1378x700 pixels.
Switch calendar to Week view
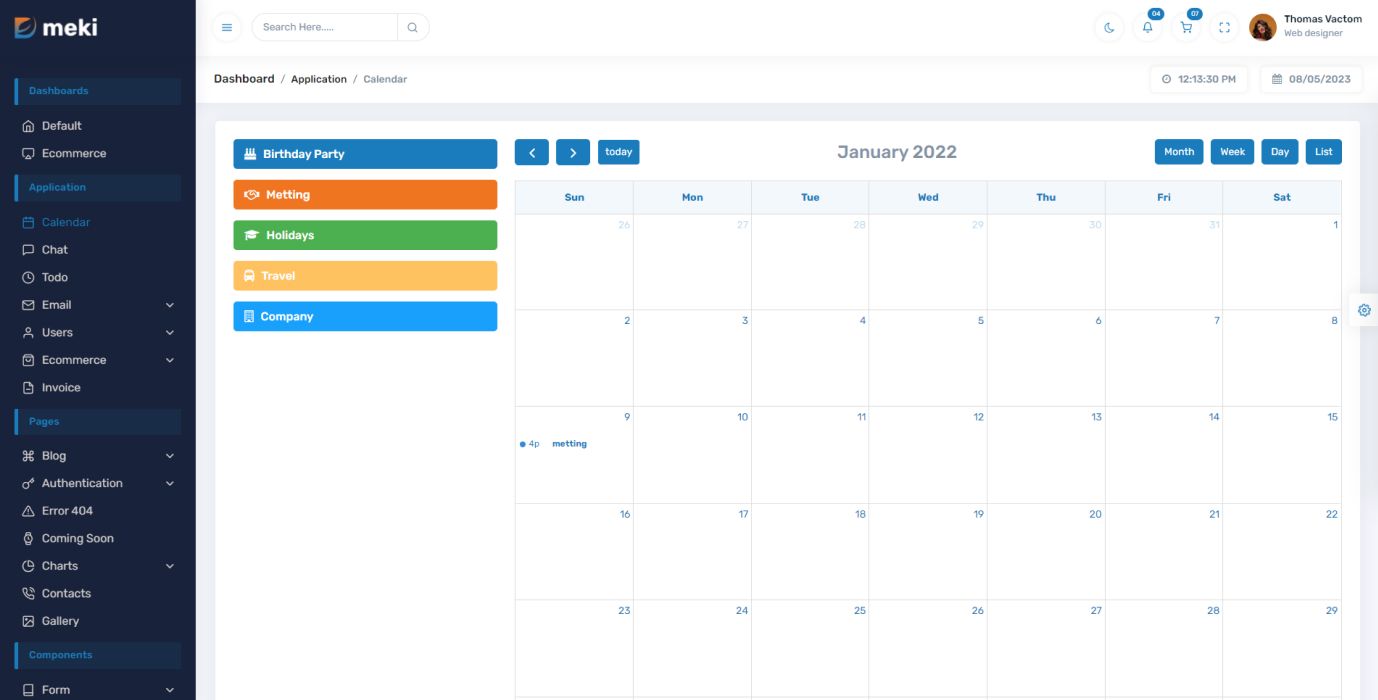pos(1233,152)
